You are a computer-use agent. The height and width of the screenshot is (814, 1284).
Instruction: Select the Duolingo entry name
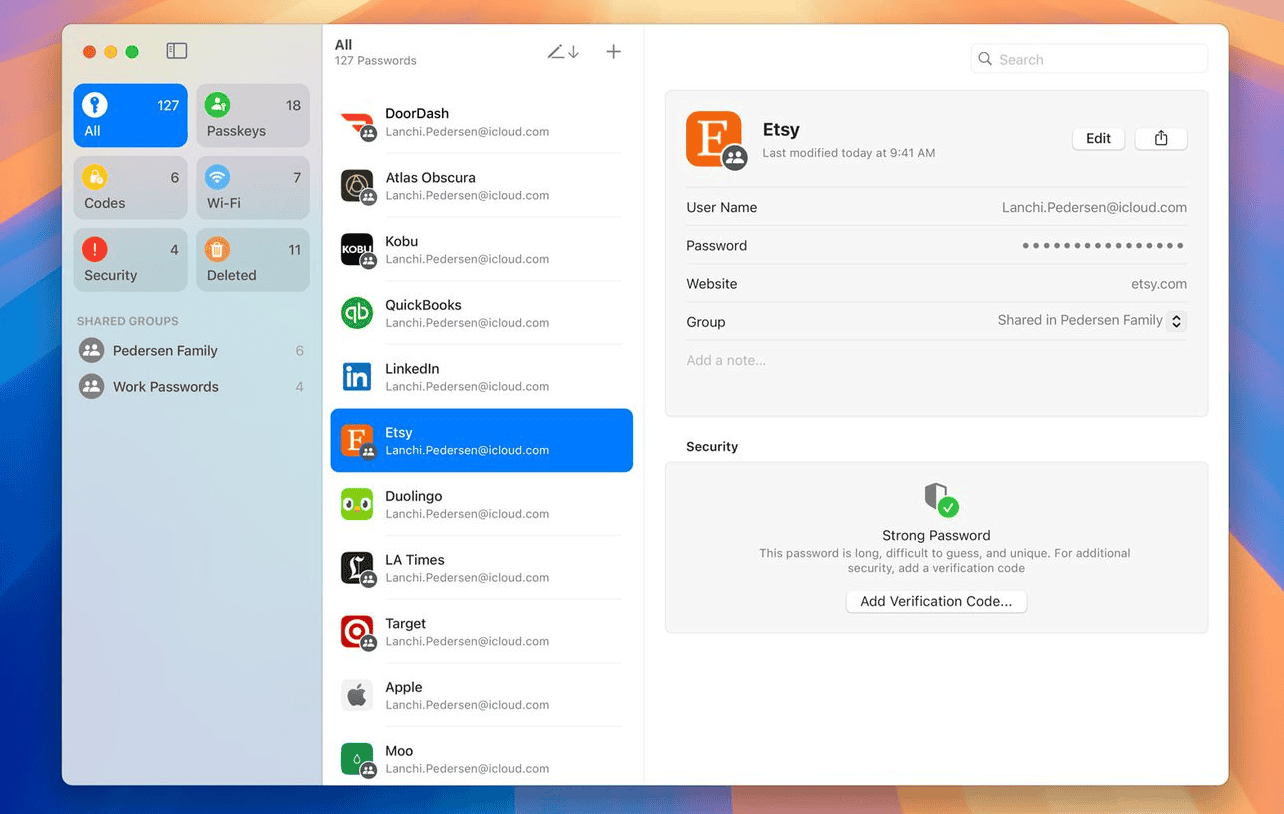click(414, 497)
